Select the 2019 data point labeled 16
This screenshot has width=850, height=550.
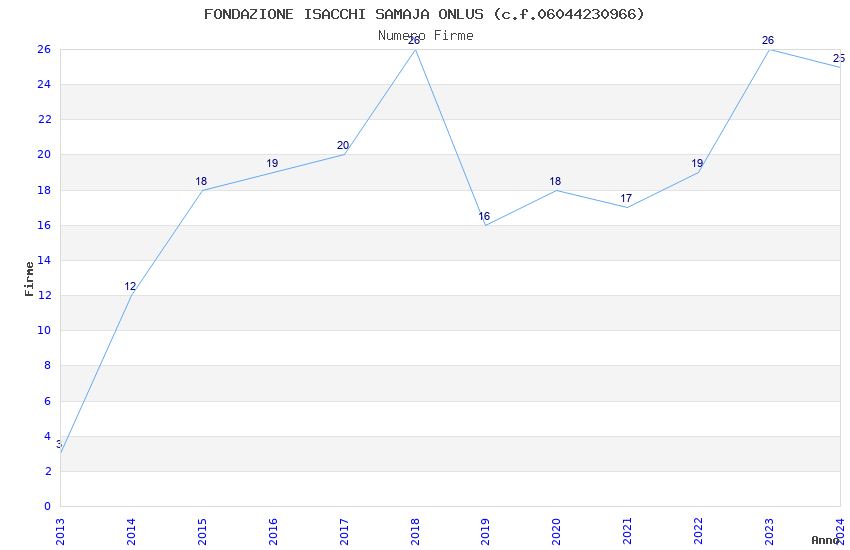point(486,225)
